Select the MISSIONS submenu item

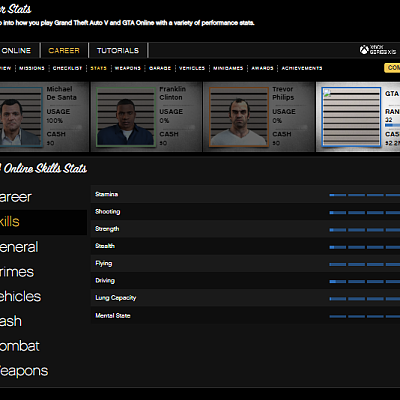pyautogui.click(x=32, y=68)
